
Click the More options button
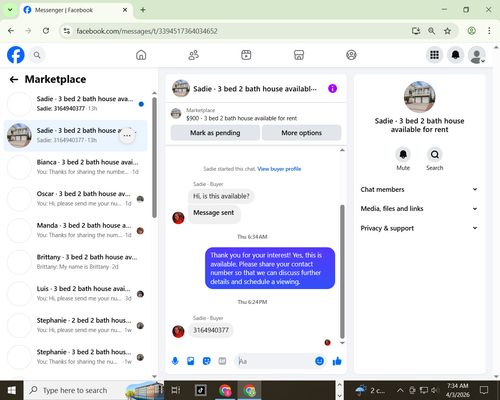pos(301,133)
